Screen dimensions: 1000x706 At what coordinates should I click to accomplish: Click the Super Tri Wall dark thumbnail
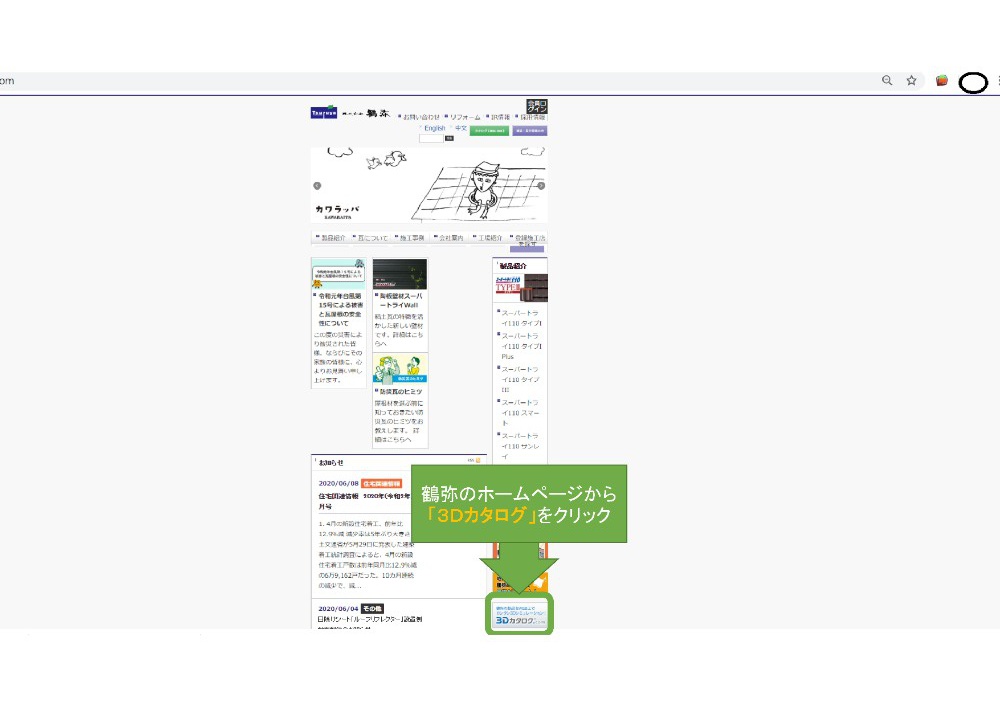coord(400,274)
